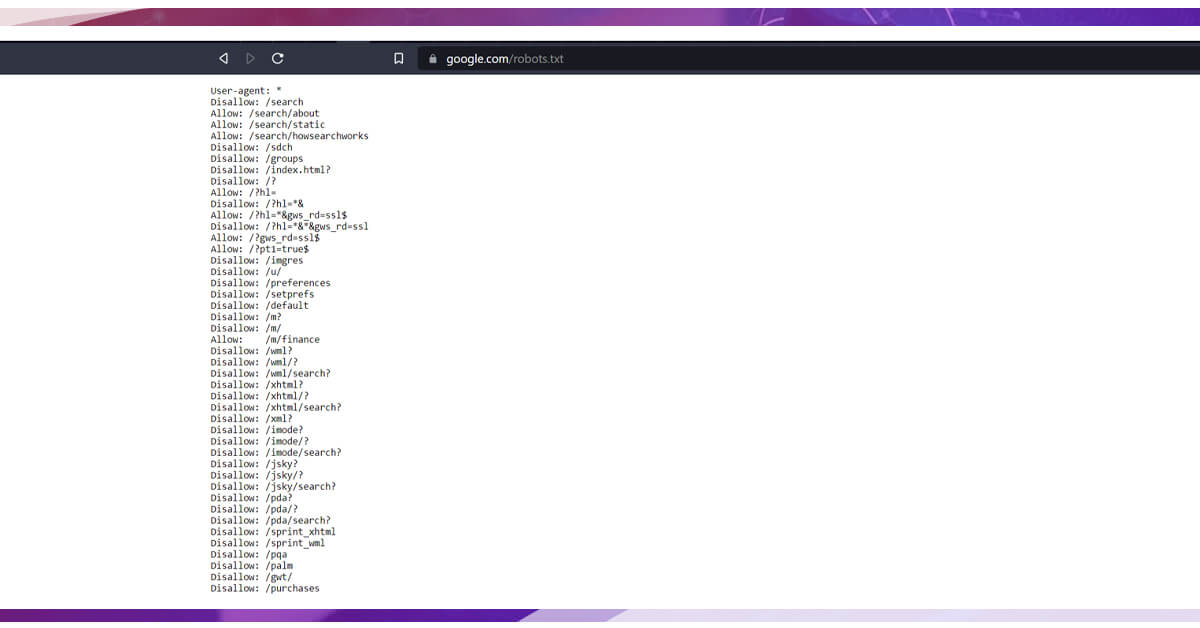Select the 'Disallow: /jsky/?' line
This screenshot has width=1200, height=628.
tap(257, 475)
